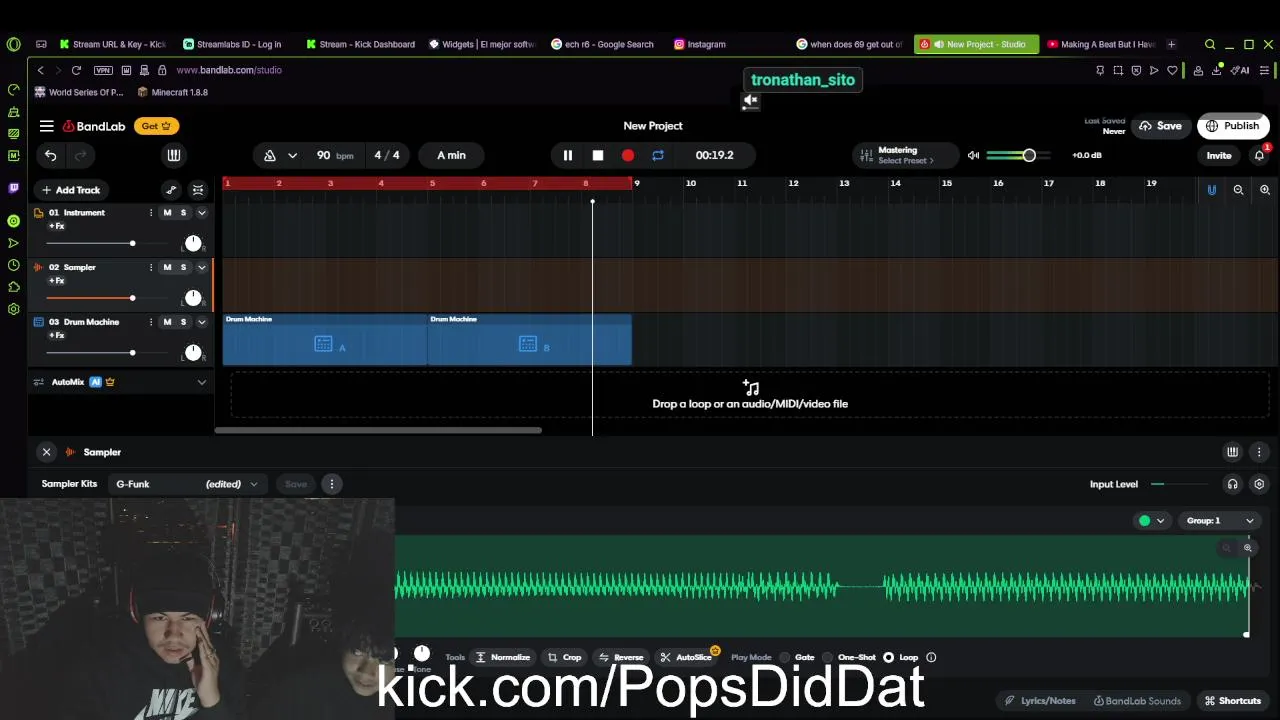Mute the 02 Sampler track
The height and width of the screenshot is (720, 1280).
[x=167, y=267]
